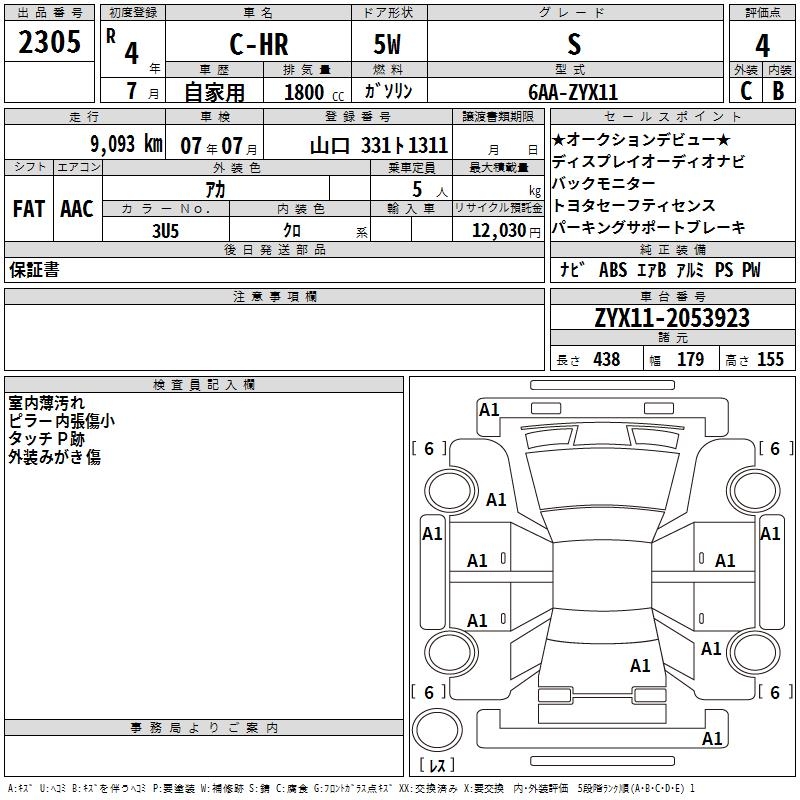Select registration number 山口 331ト1311
This screenshot has height=800, width=800.
click(379, 146)
